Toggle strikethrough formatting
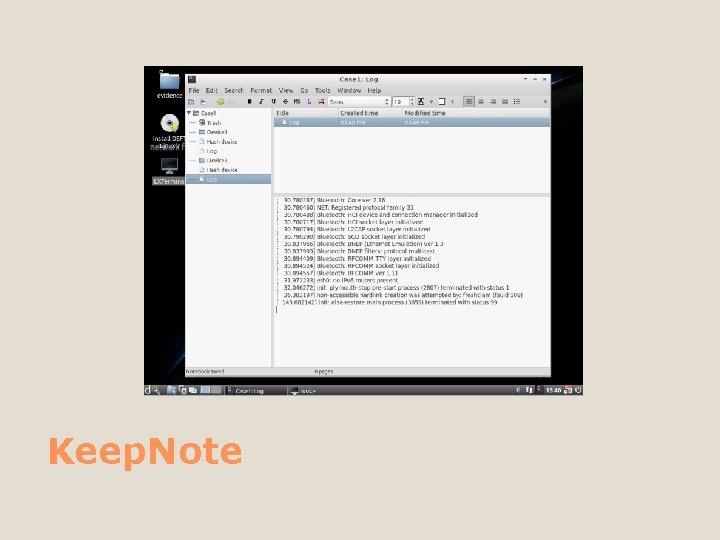 pos(285,101)
